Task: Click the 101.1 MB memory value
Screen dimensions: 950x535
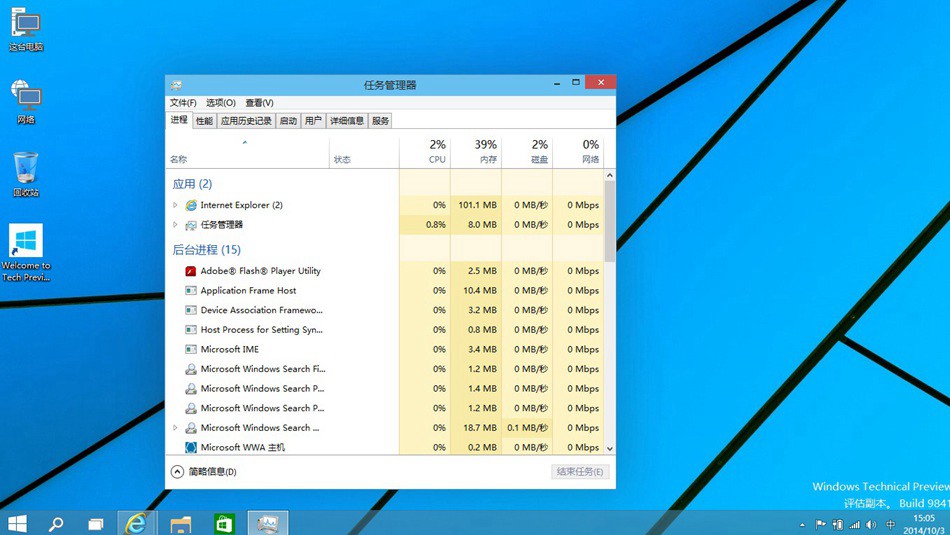Action: (x=477, y=205)
